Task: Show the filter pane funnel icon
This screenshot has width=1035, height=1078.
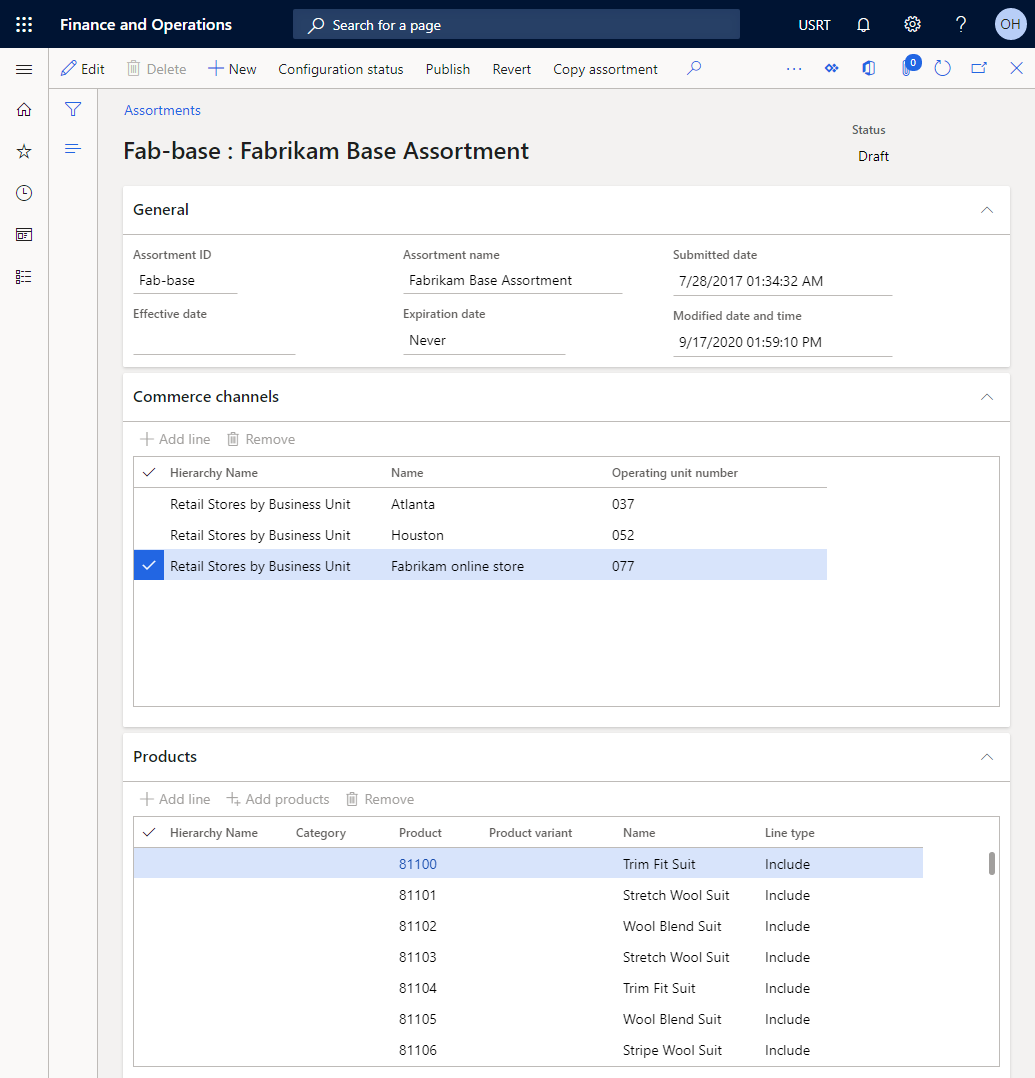Action: point(73,109)
